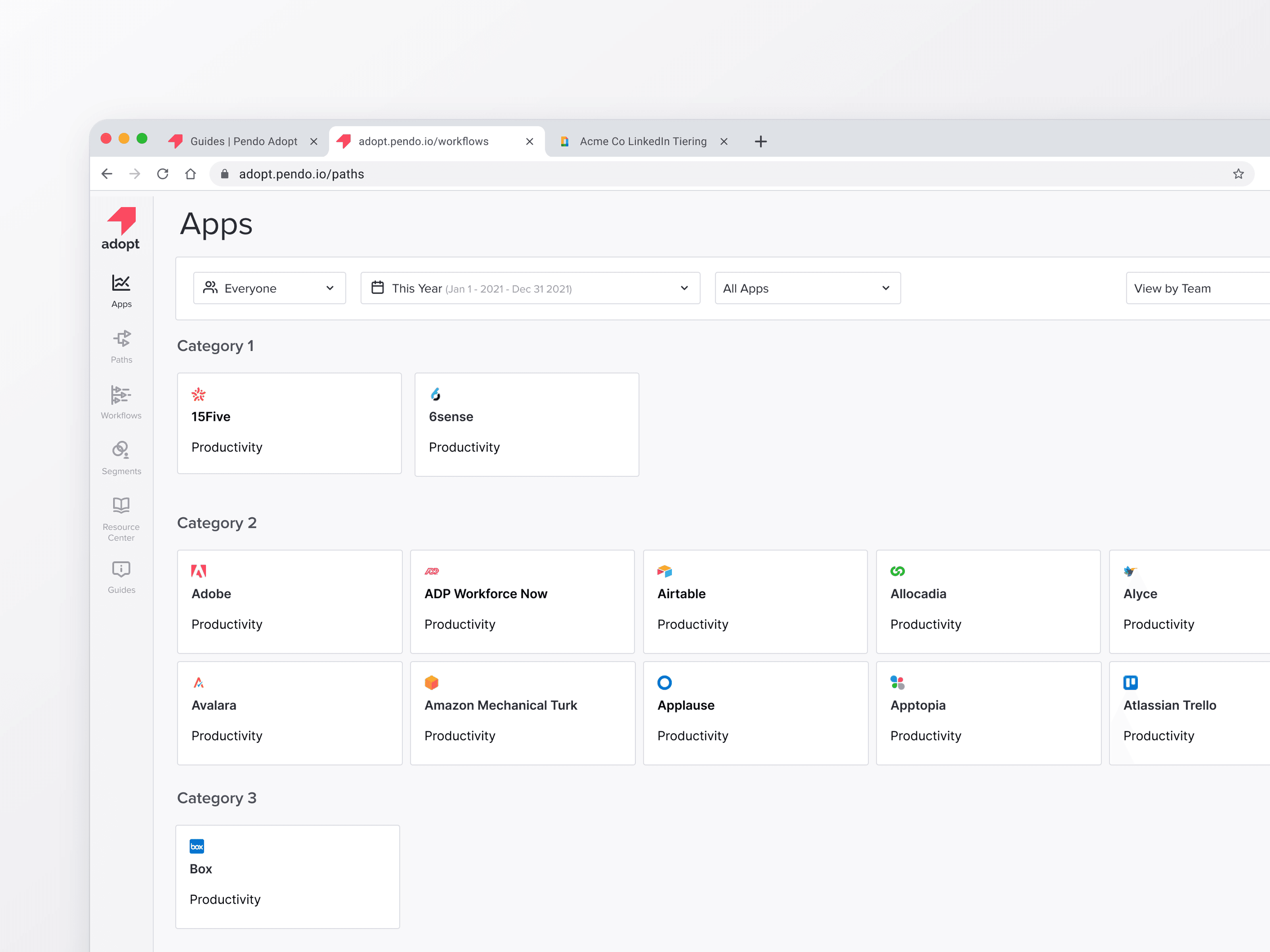Viewport: 1270px width, 952px height.
Task: Open the 6sense app card
Action: (x=527, y=425)
